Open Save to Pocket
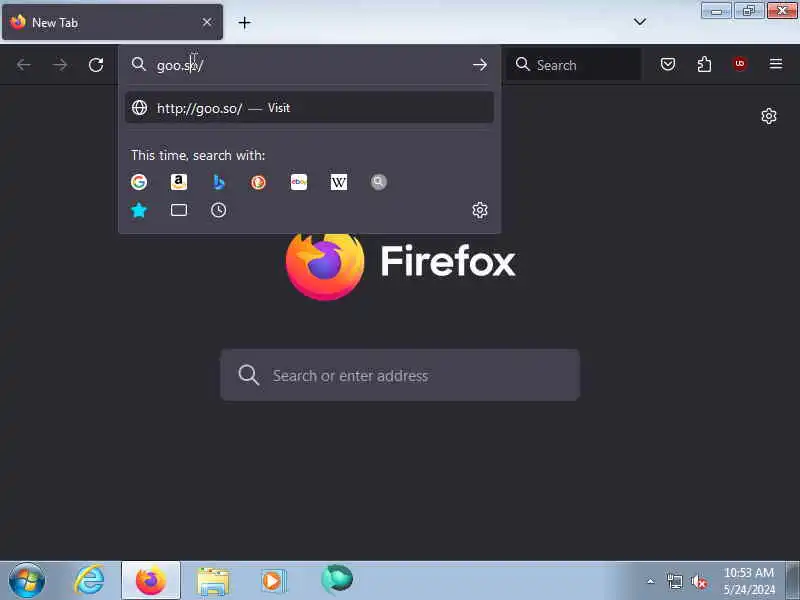The height and width of the screenshot is (600, 800). pyautogui.click(x=668, y=64)
